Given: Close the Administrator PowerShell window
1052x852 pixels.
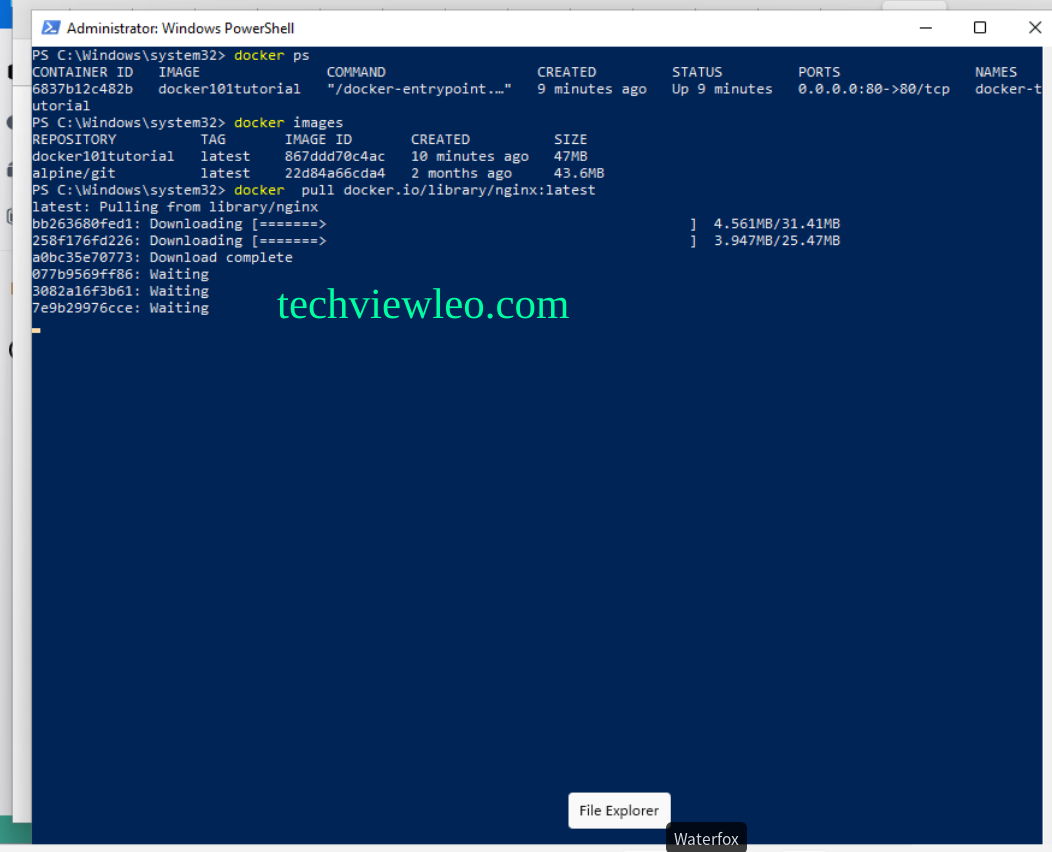Looking at the screenshot, I should click(1035, 28).
